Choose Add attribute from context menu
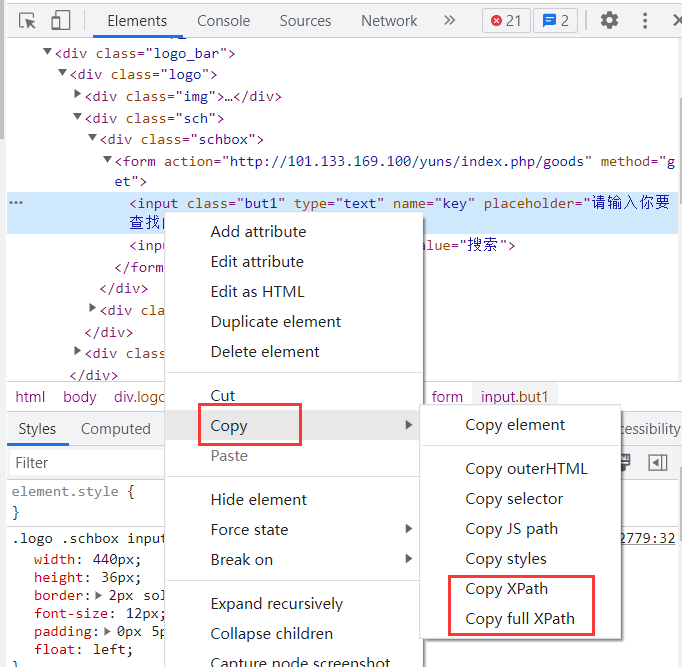682x667 pixels. pyautogui.click(x=258, y=232)
